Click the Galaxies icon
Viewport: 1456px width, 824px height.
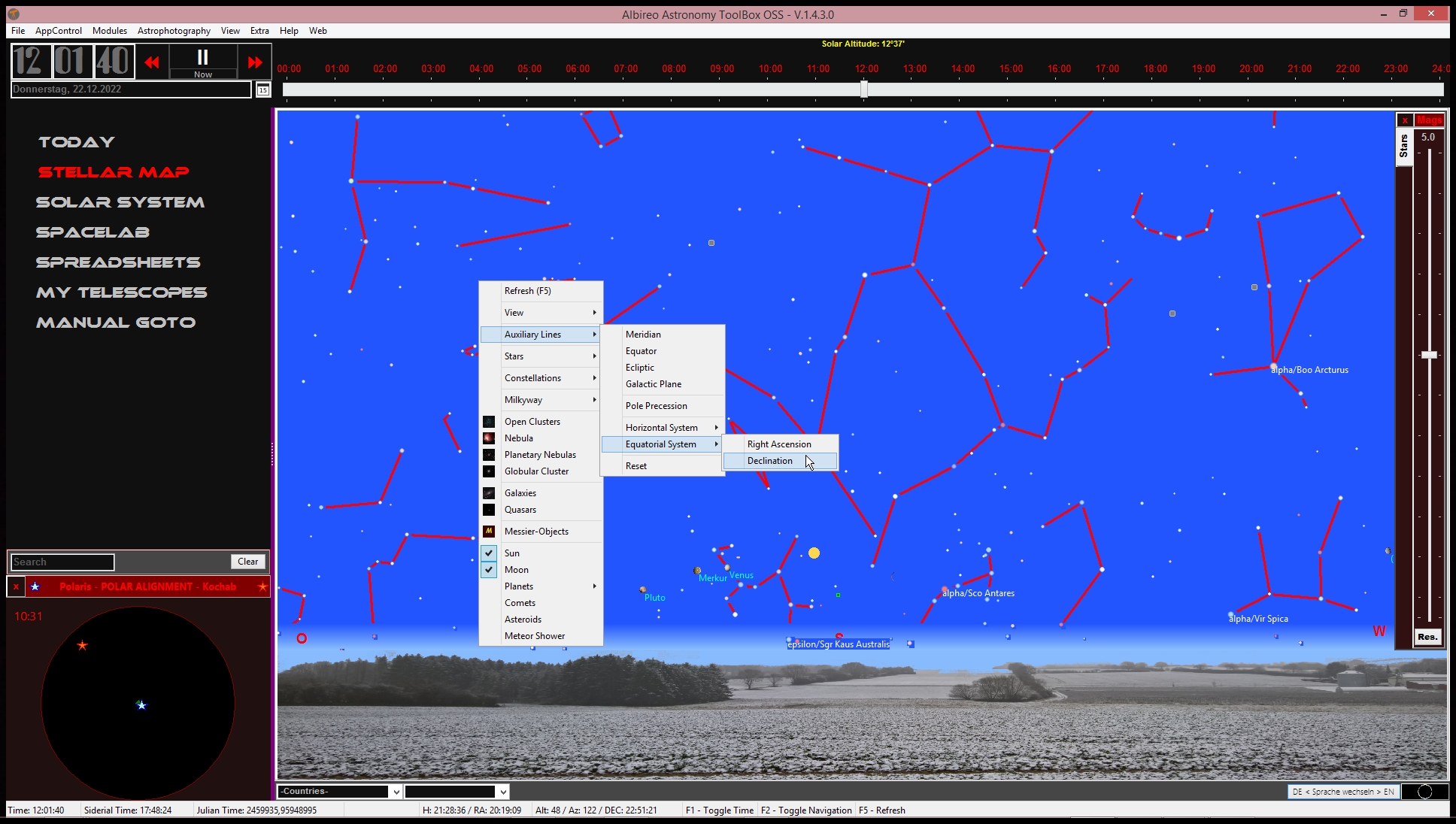489,493
